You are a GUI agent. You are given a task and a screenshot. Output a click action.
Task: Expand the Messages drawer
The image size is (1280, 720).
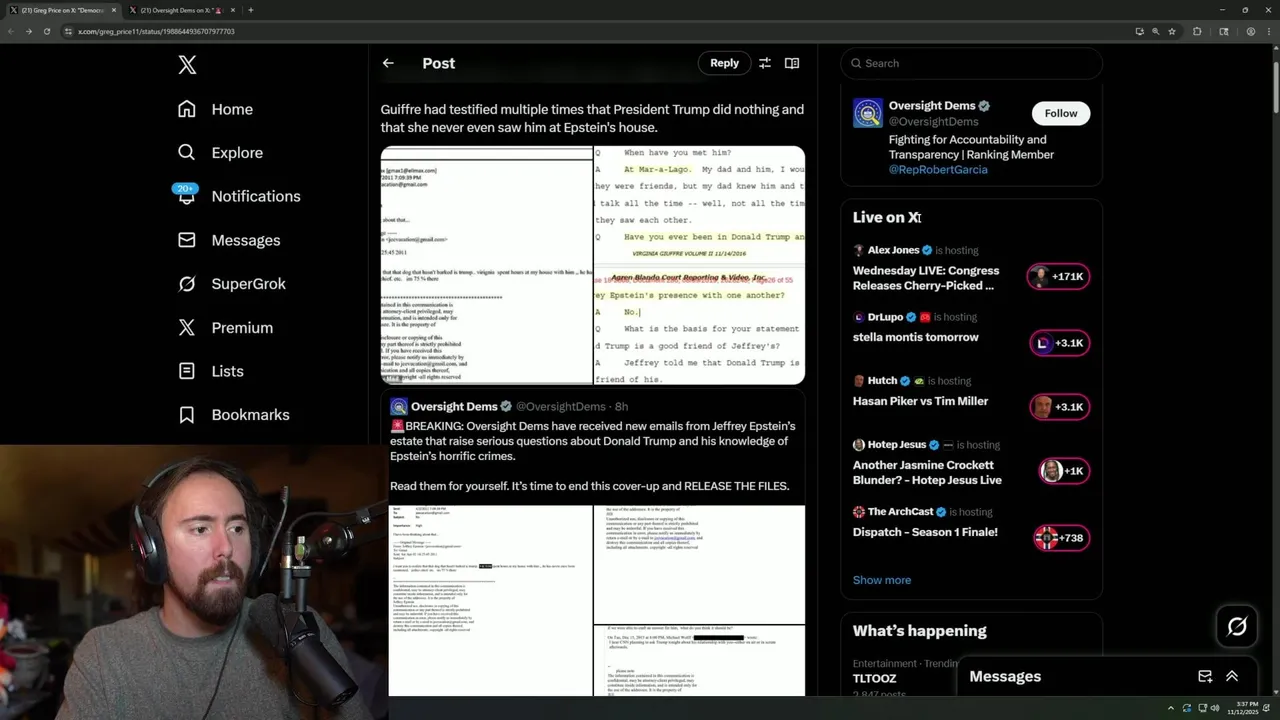tap(1232, 676)
